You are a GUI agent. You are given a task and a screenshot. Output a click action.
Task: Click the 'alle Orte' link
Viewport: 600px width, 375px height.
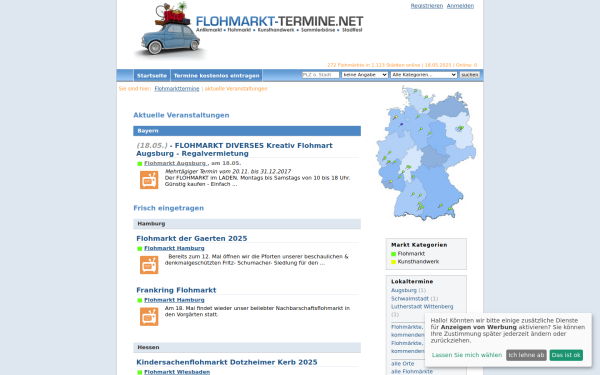pyautogui.click(x=403, y=364)
